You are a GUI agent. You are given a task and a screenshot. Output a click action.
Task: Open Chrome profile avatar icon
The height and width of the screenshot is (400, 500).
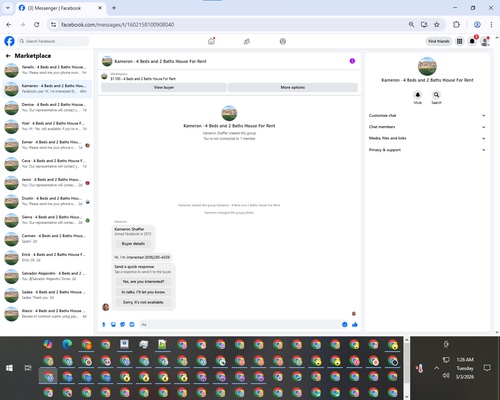click(477, 25)
